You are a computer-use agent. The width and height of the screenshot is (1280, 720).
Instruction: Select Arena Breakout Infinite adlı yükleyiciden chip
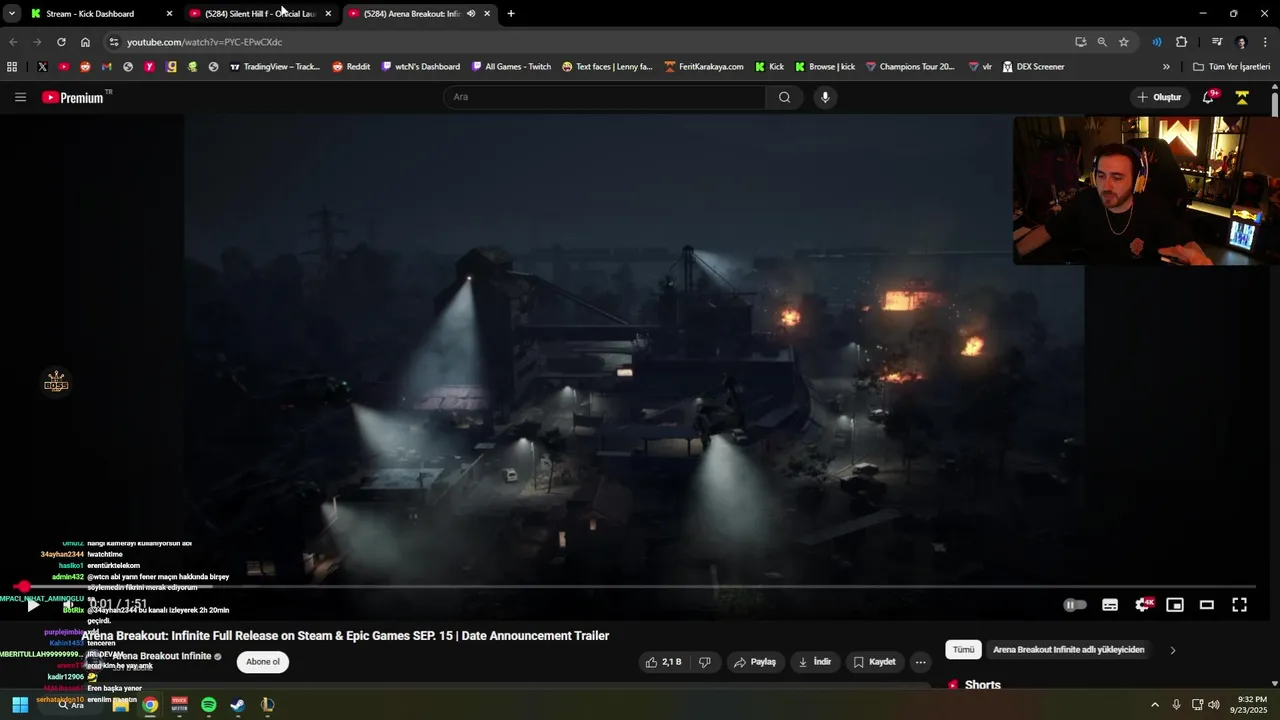point(1068,650)
